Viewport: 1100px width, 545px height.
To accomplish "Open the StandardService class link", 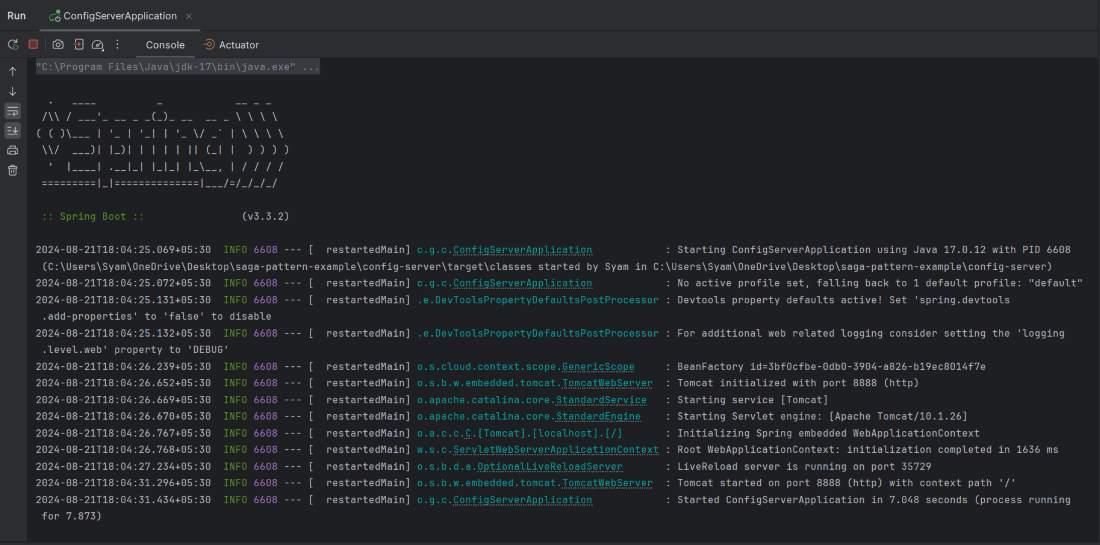I will 601,400.
